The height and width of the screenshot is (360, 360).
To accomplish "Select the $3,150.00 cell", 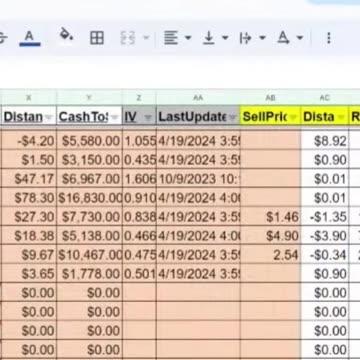I will point(89,160).
